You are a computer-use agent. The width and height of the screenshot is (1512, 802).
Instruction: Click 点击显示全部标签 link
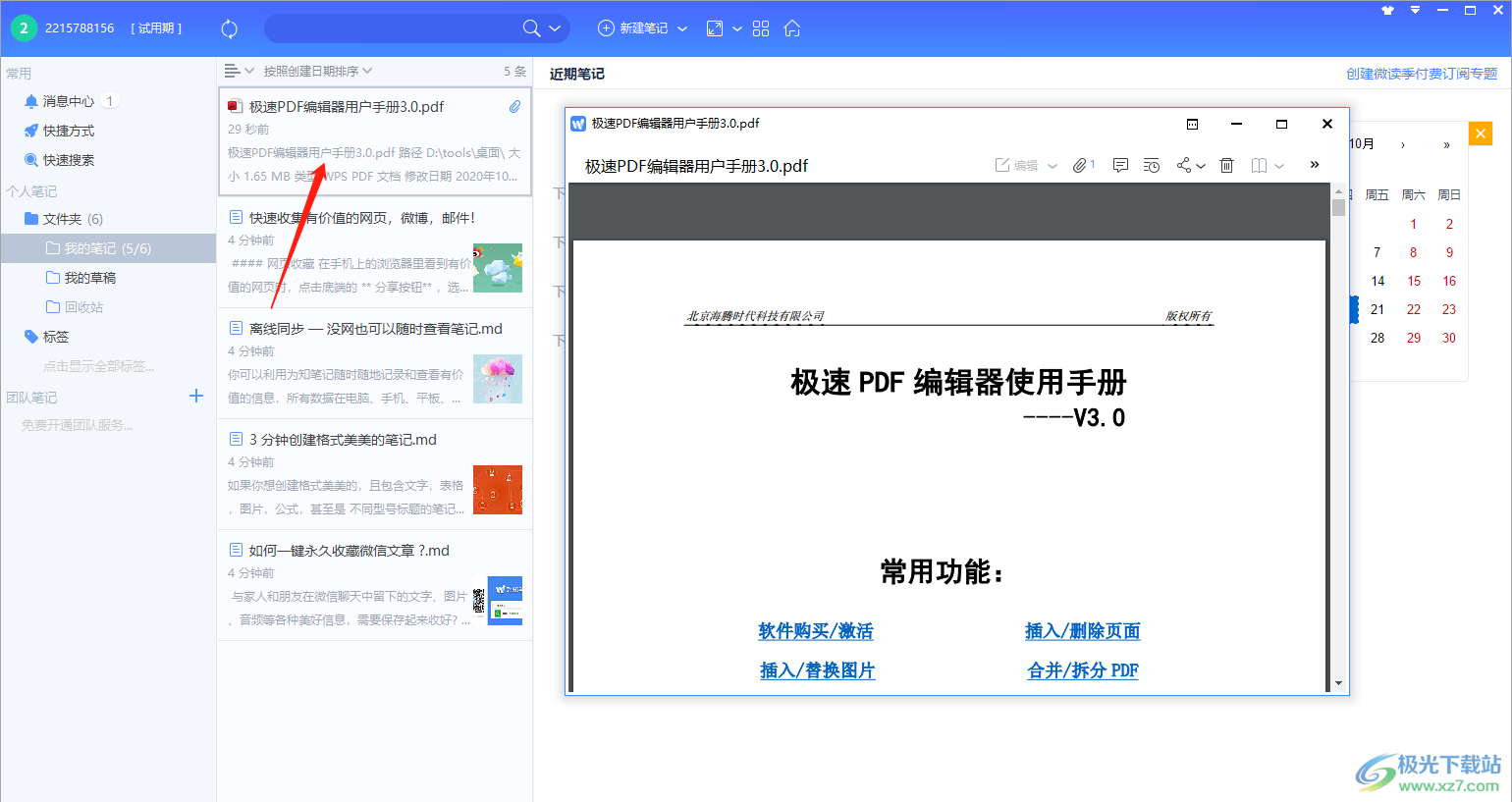(98, 366)
